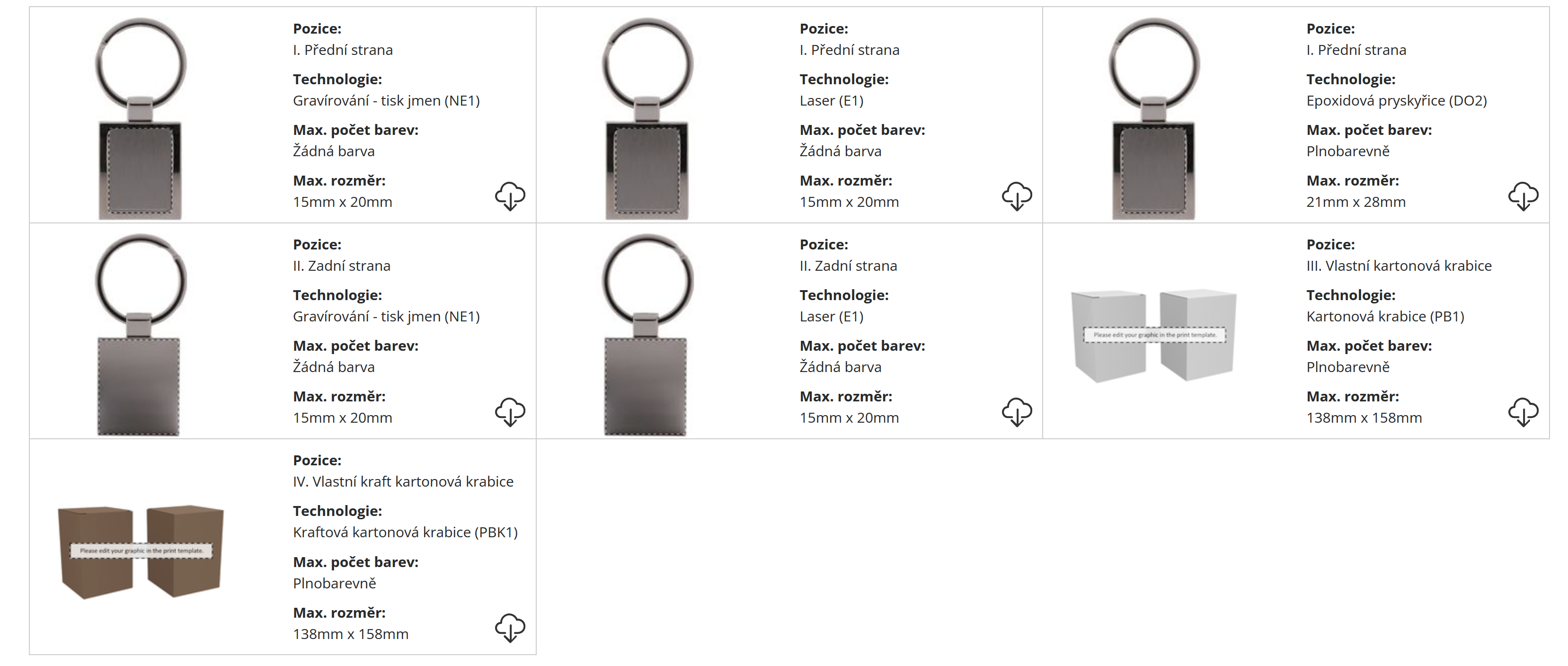This screenshot has width=1568, height=666.
Task: Download template for Kartonová krabice (PB1)
Action: (1523, 412)
